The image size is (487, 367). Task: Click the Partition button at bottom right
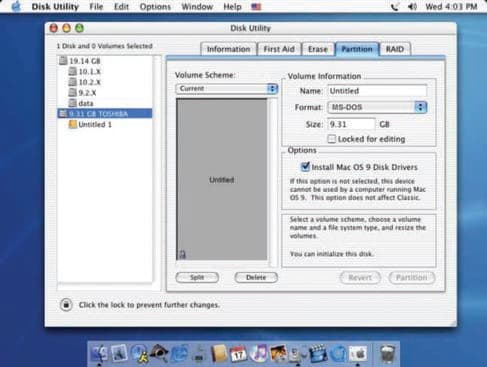(x=412, y=277)
